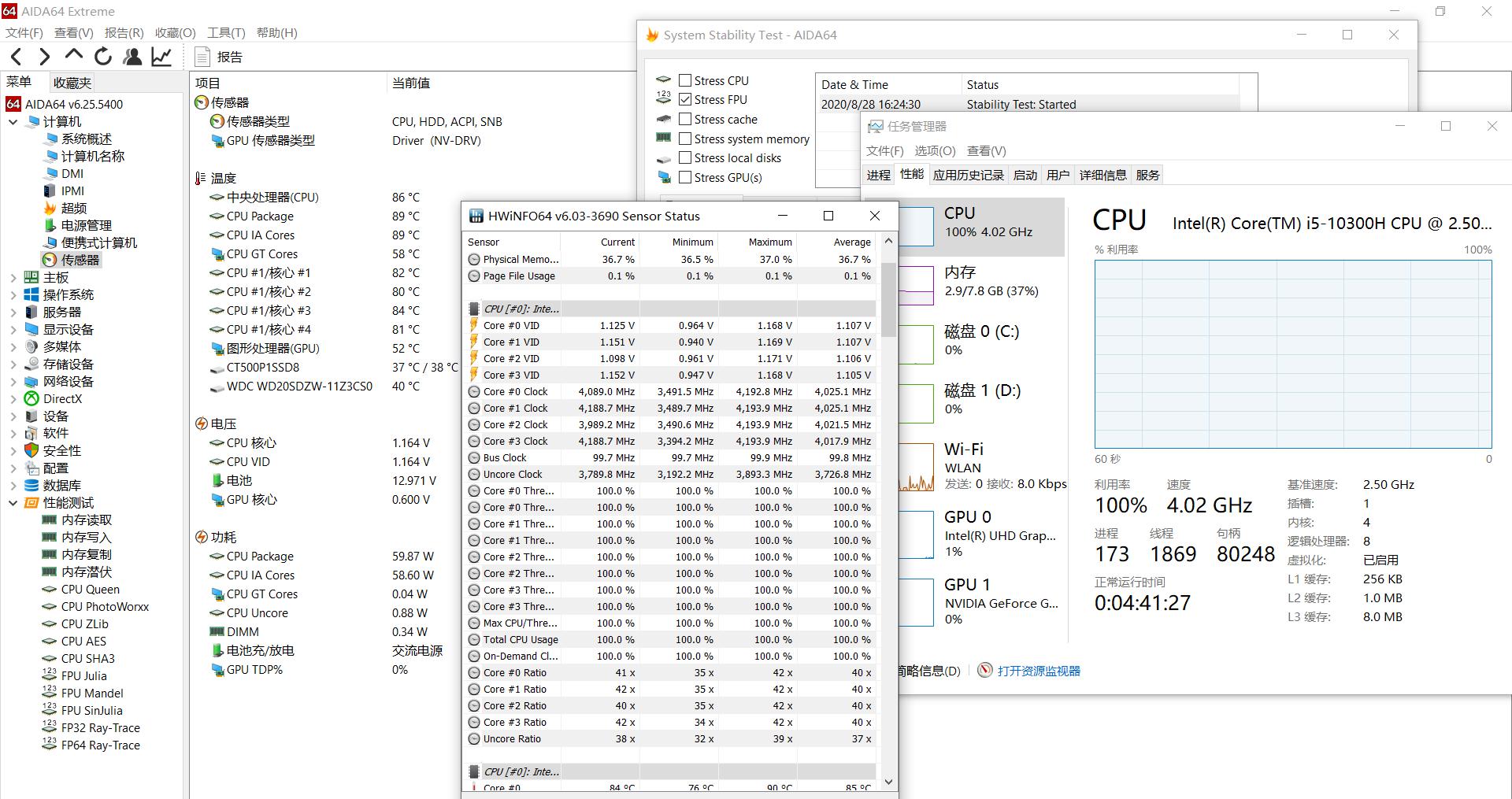The width and height of the screenshot is (1512, 799).
Task: Open the 工具(T) menu in AIDA64
Action: 226,32
